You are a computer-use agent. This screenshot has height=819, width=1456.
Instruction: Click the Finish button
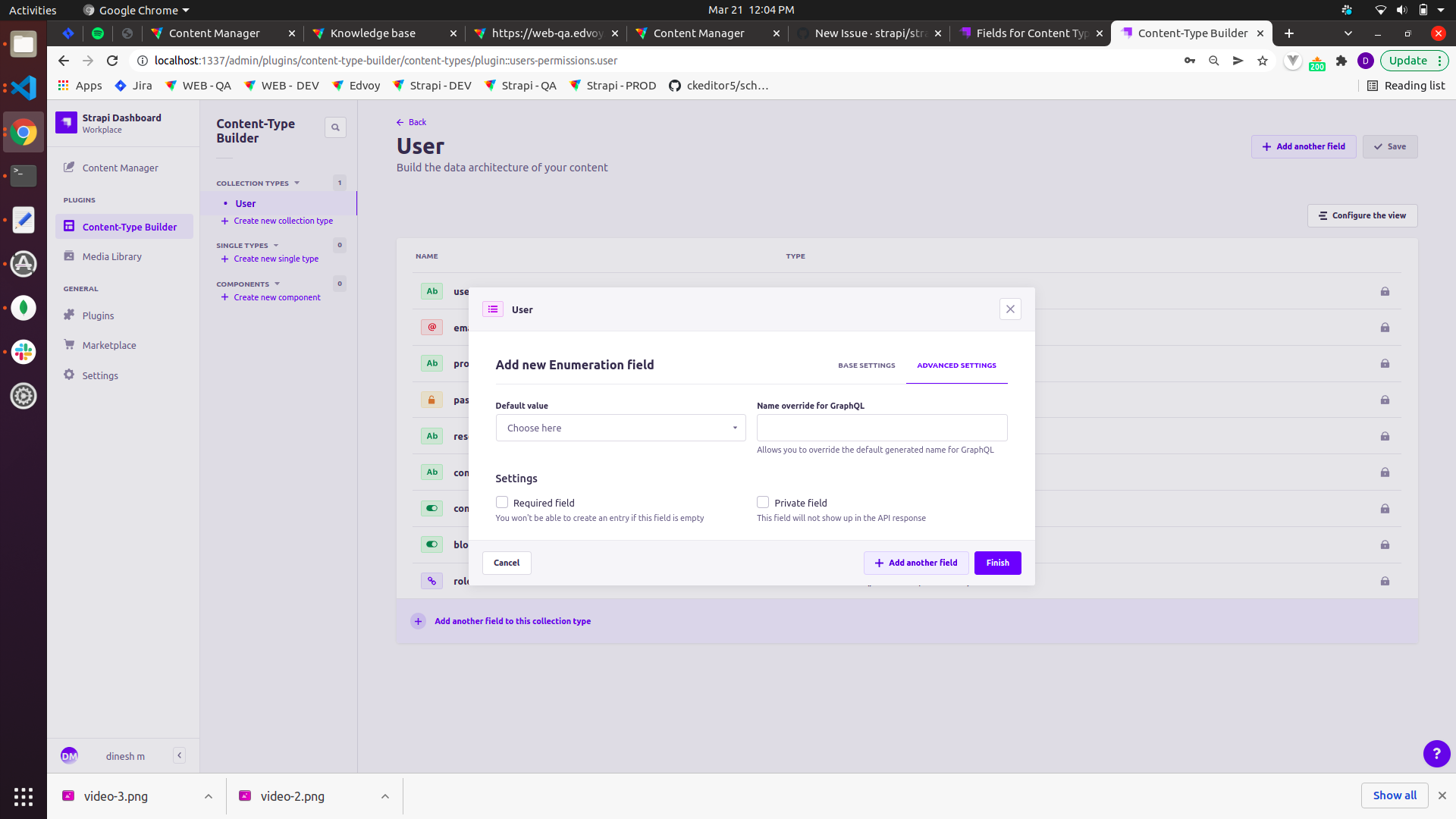click(x=997, y=563)
